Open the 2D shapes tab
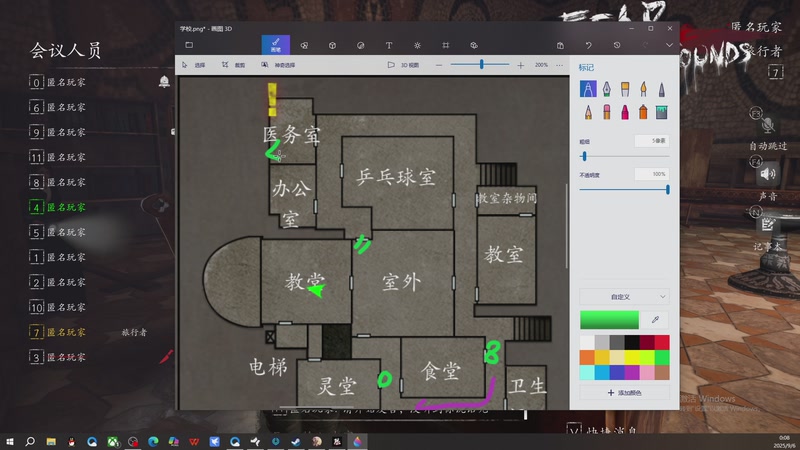 click(x=304, y=45)
